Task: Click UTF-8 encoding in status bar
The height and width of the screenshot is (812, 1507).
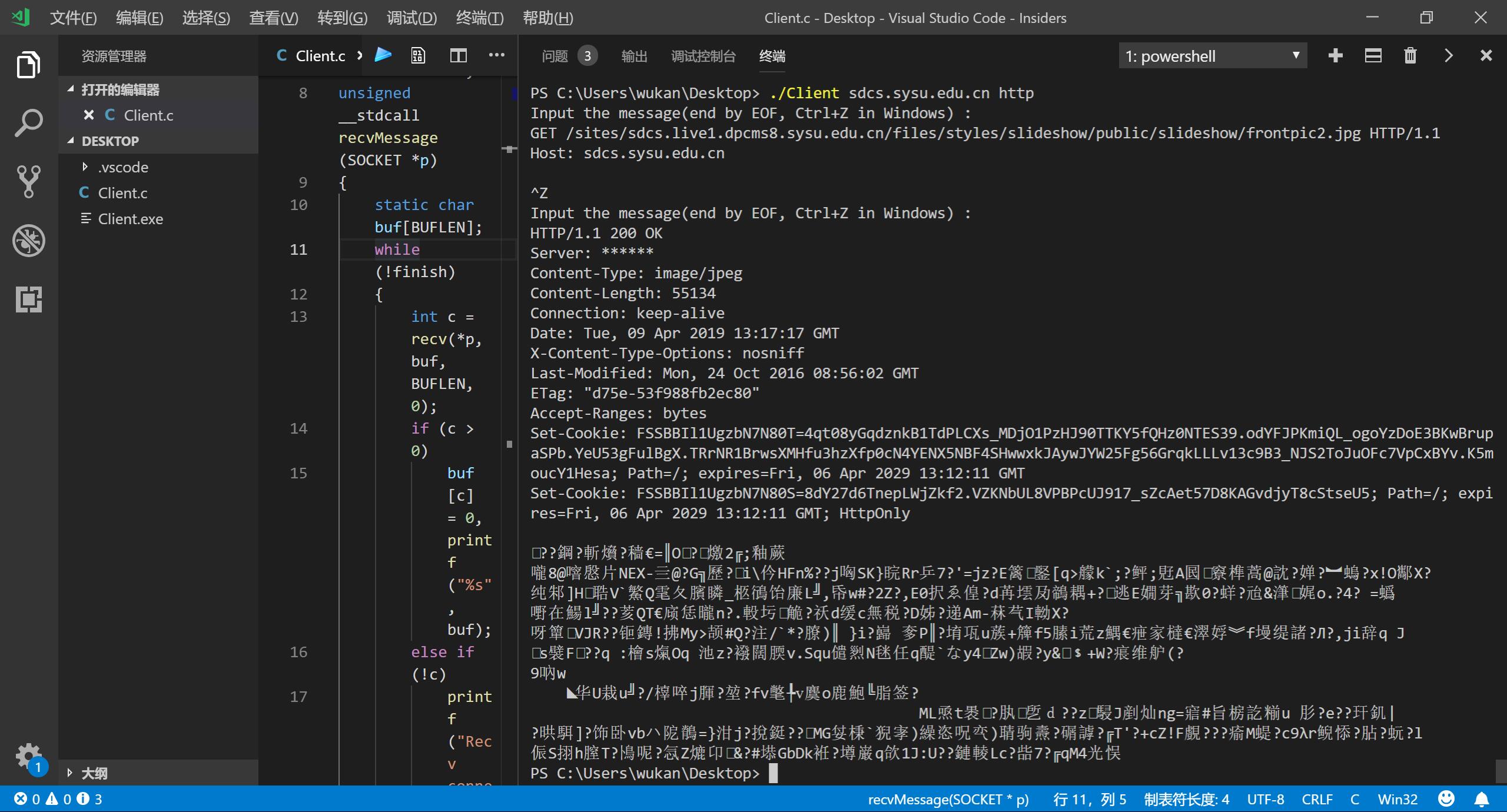Action: pyautogui.click(x=1265, y=799)
